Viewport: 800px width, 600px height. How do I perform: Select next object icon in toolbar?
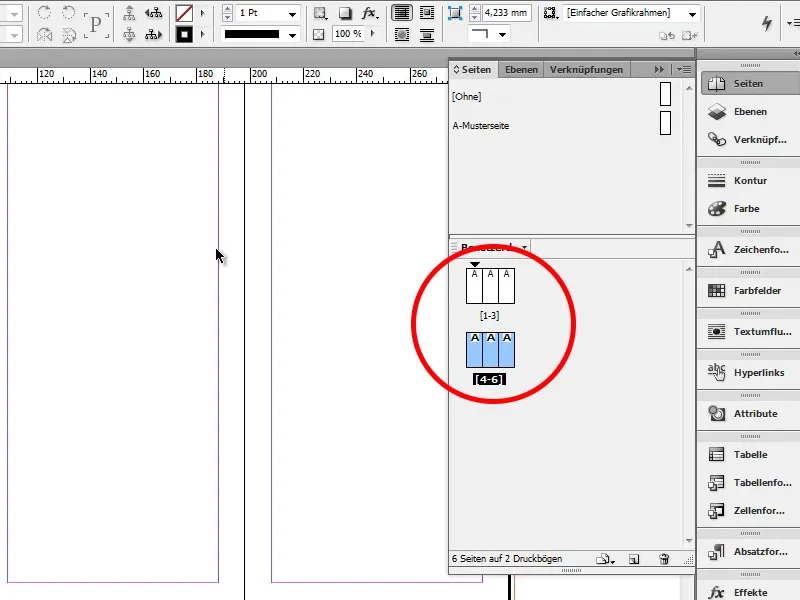coord(153,35)
